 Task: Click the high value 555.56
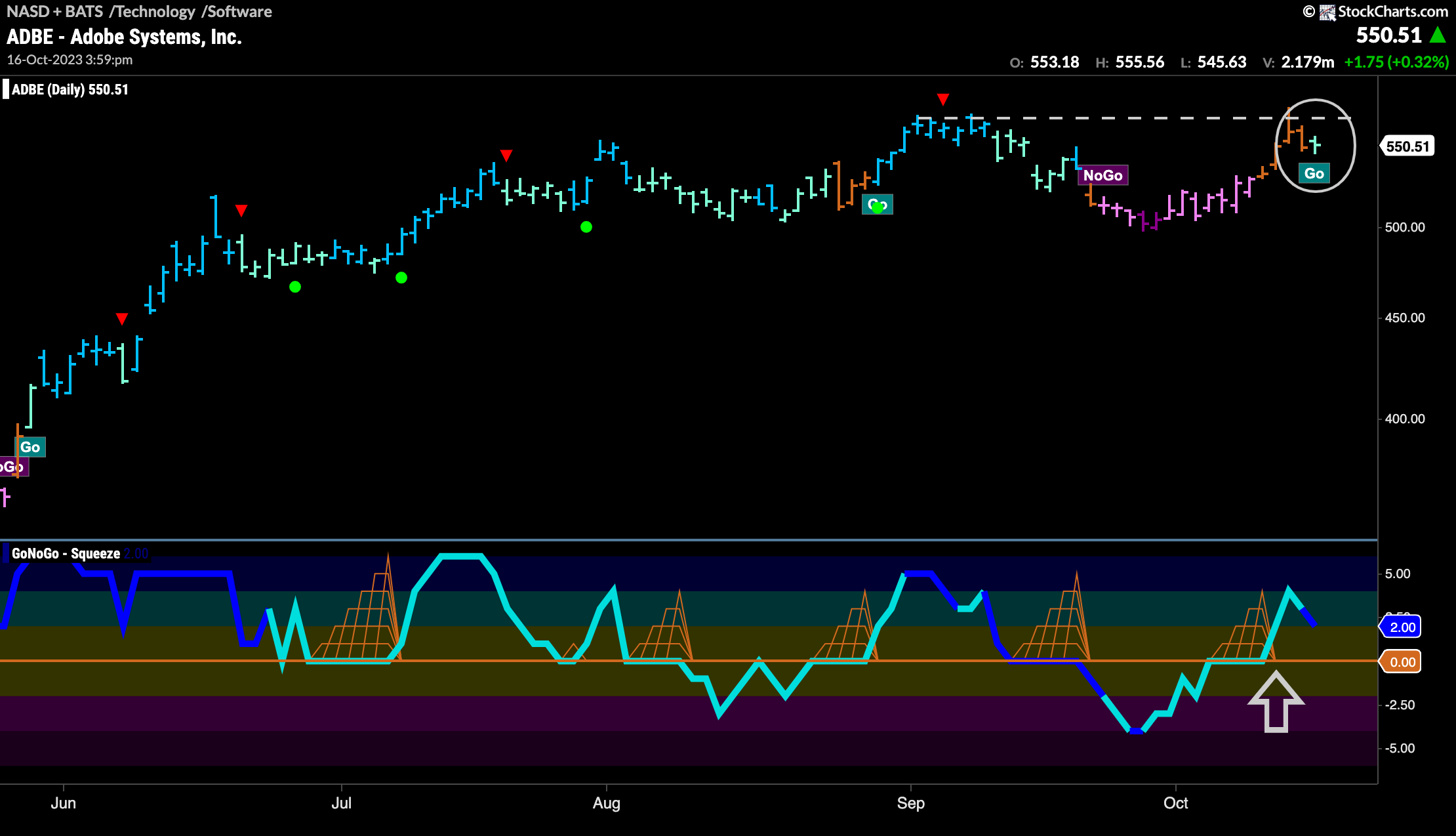(x=1139, y=62)
